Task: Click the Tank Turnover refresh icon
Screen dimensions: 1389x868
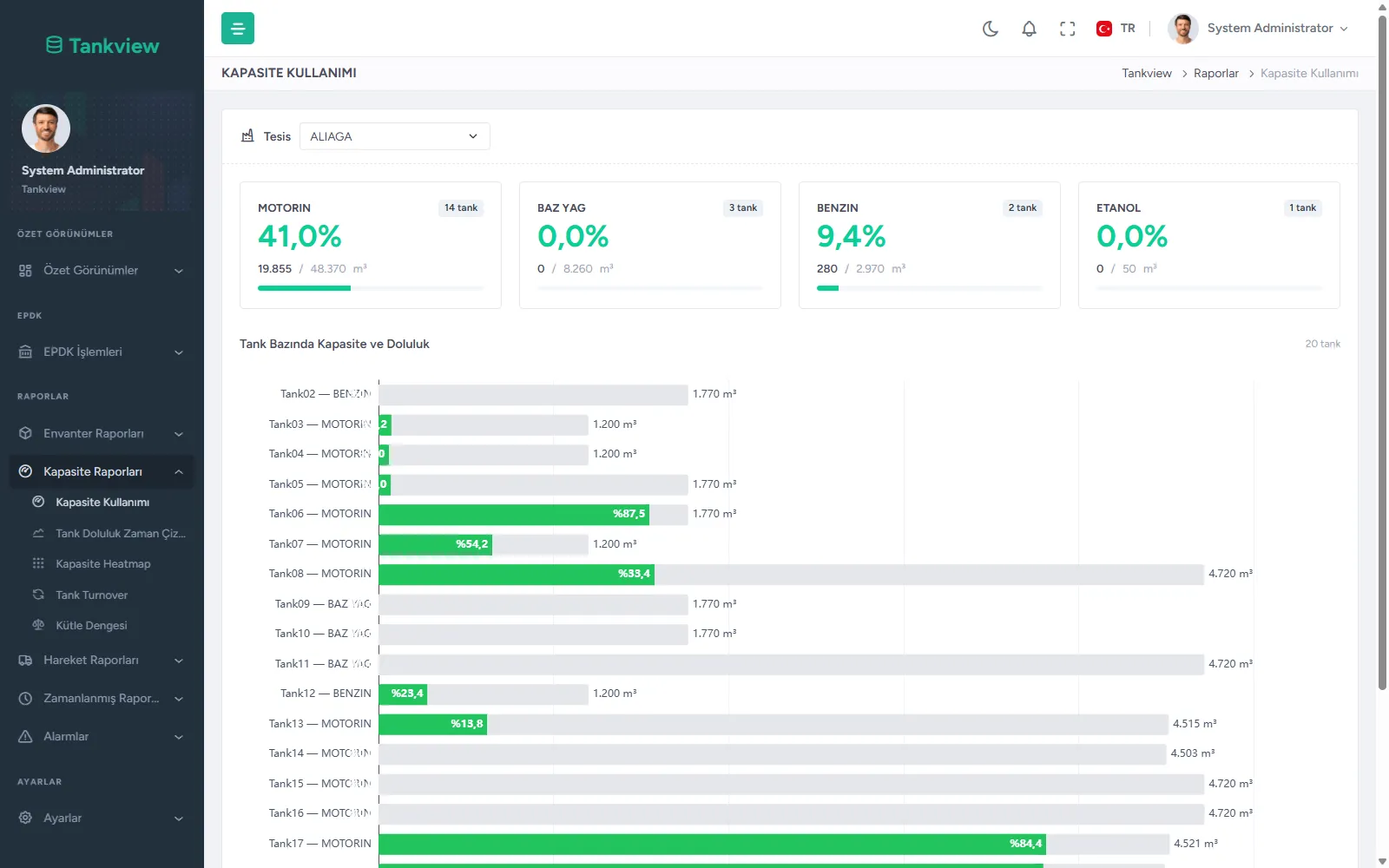Action: (x=38, y=595)
